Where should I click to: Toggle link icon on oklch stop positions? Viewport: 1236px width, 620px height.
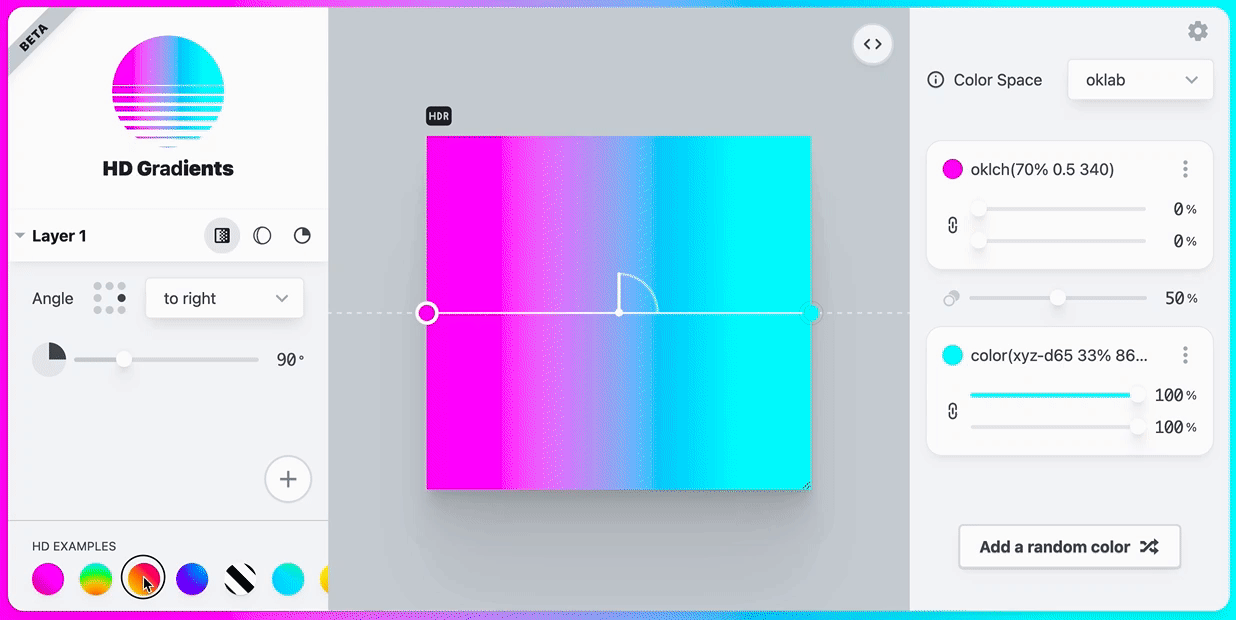(952, 225)
